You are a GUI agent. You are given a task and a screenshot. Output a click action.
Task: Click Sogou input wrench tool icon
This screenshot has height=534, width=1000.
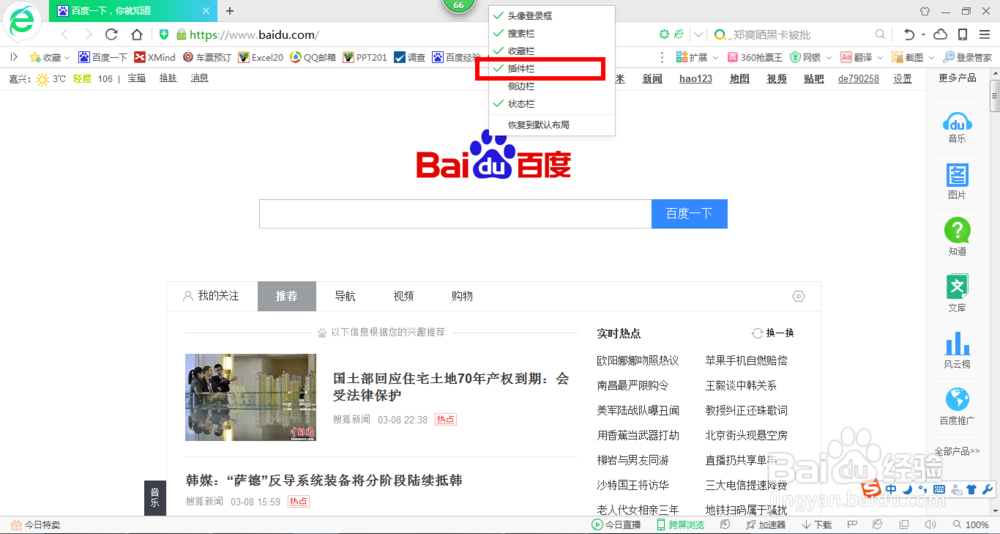987,489
